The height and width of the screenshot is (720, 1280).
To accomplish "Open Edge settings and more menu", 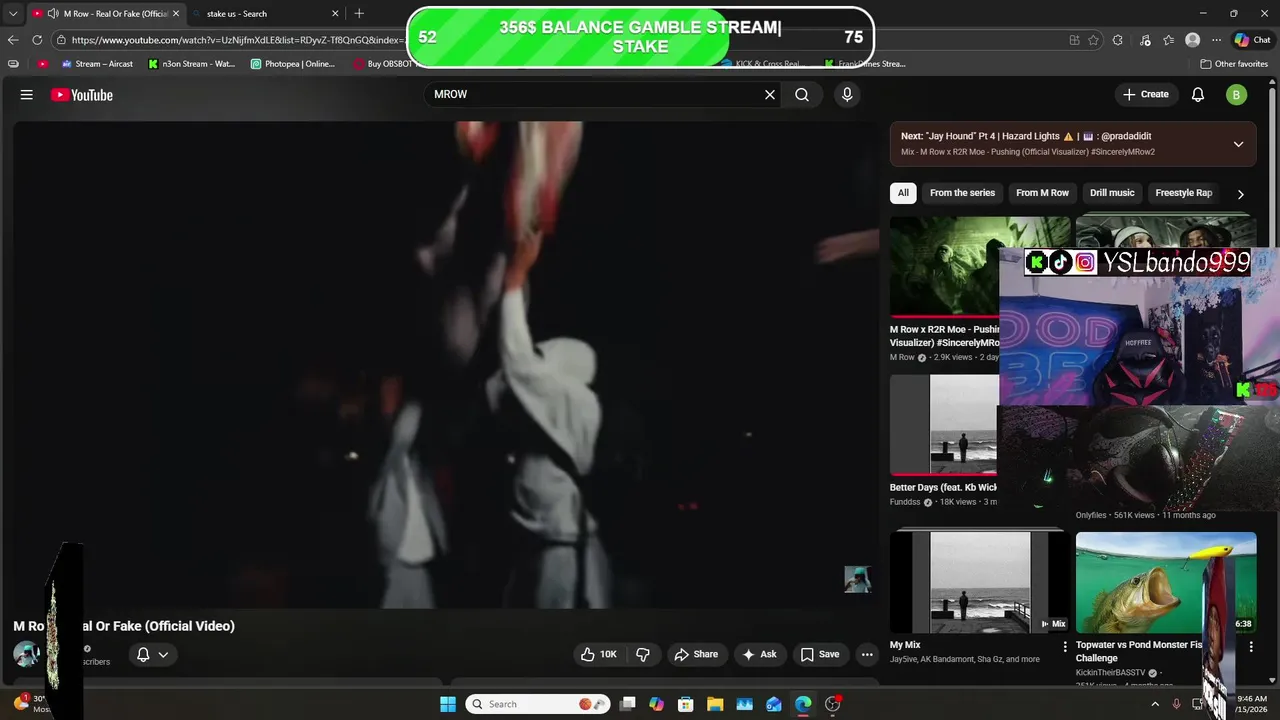I will (1216, 40).
